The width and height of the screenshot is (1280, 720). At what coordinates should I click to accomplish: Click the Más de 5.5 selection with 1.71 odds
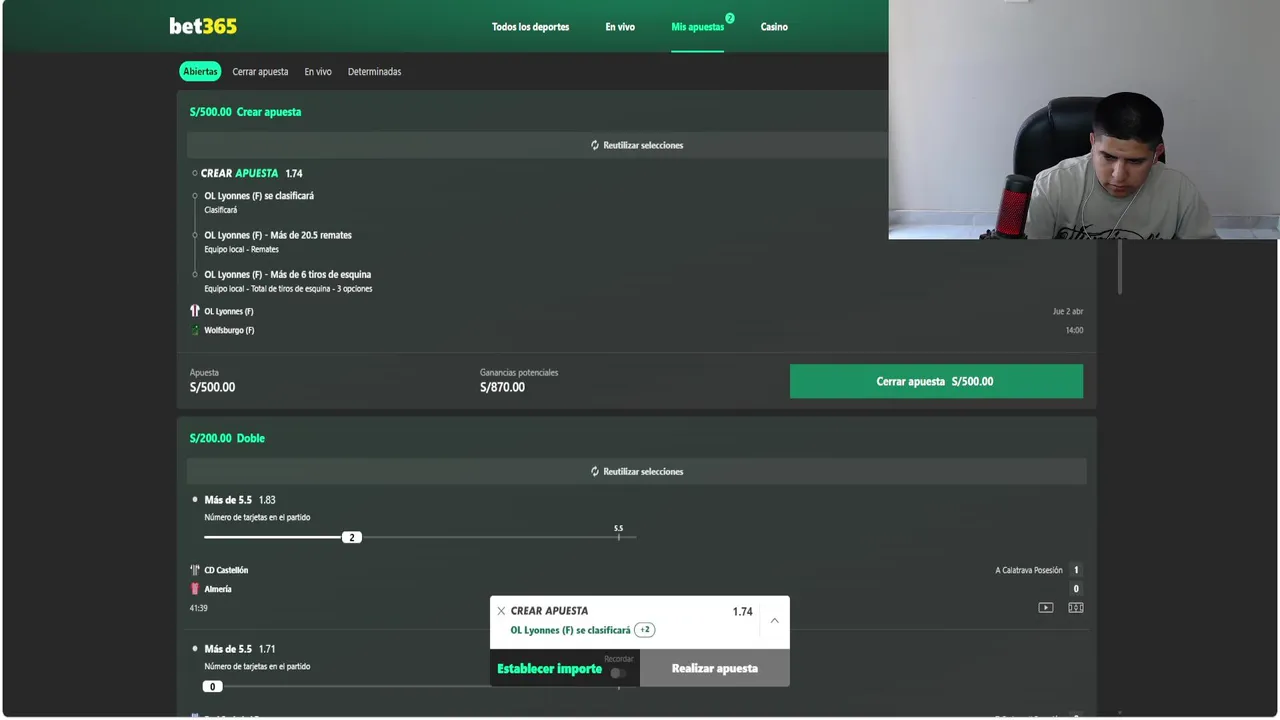click(240, 649)
